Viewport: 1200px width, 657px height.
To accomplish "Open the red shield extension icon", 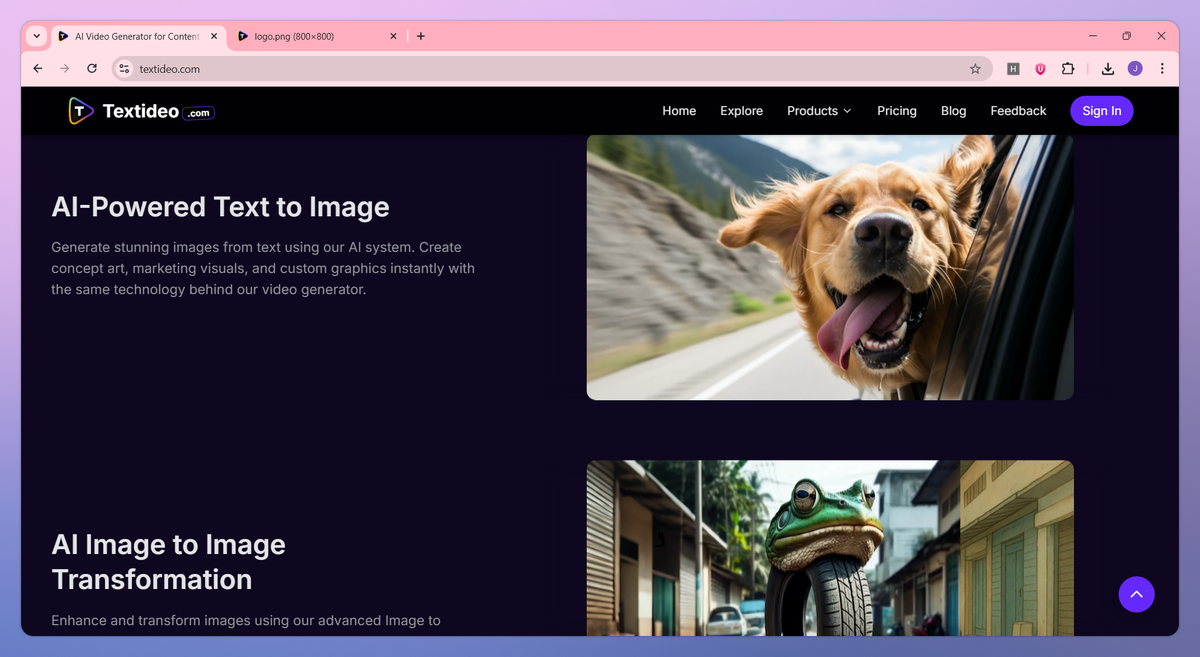I will (x=1040, y=69).
